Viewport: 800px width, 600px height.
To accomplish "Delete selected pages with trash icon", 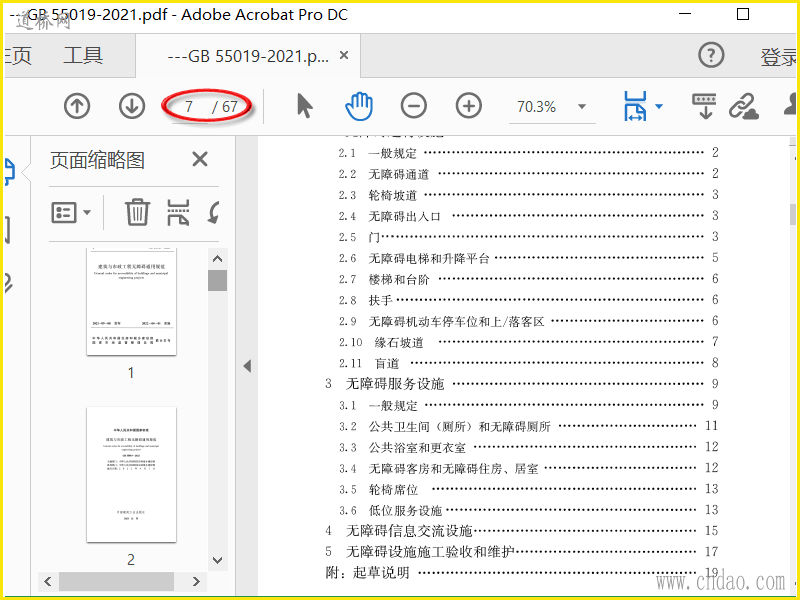I will (138, 212).
